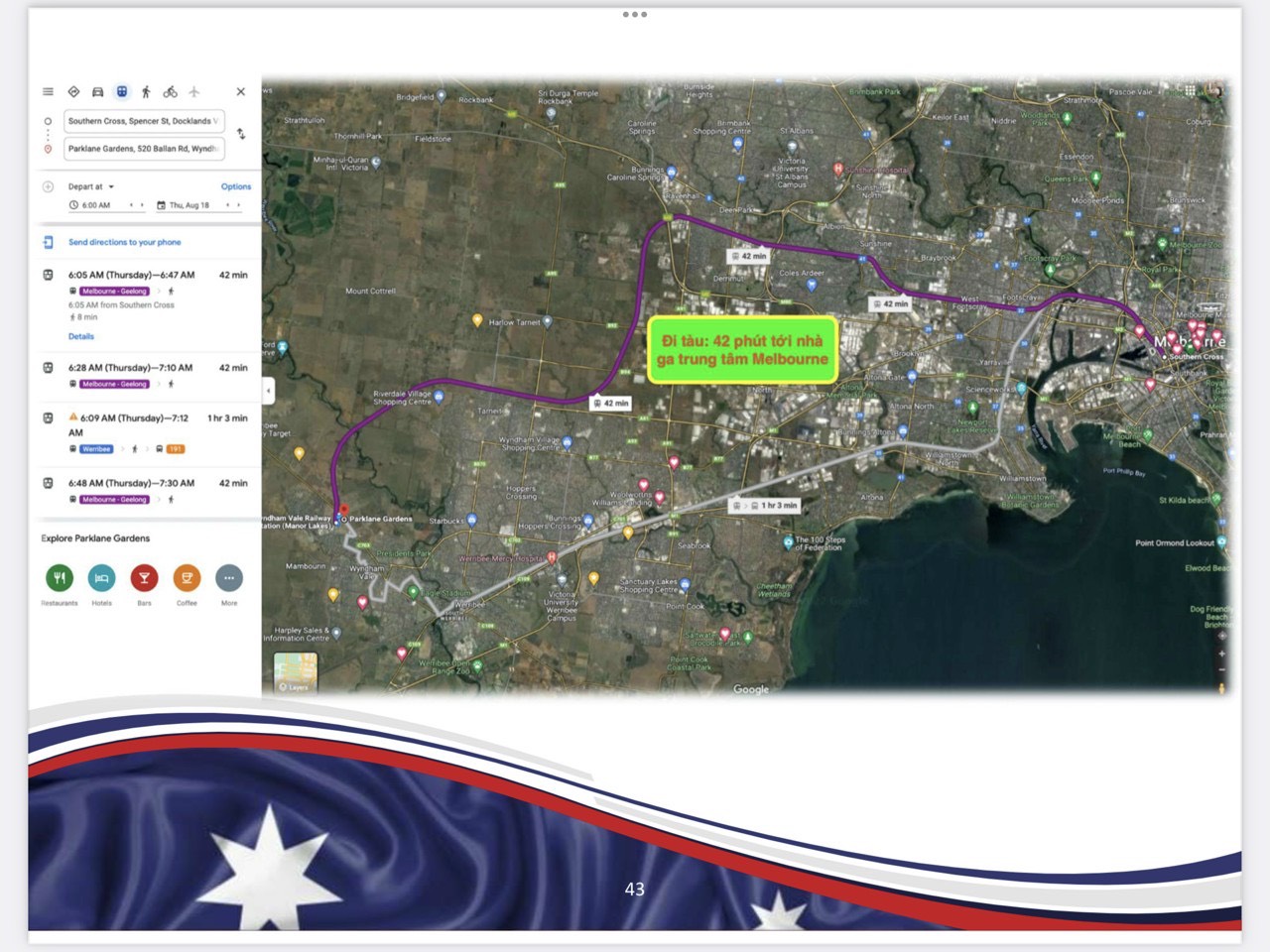Click the 1 hr 3 min route label
1270x952 pixels.
[x=764, y=506]
